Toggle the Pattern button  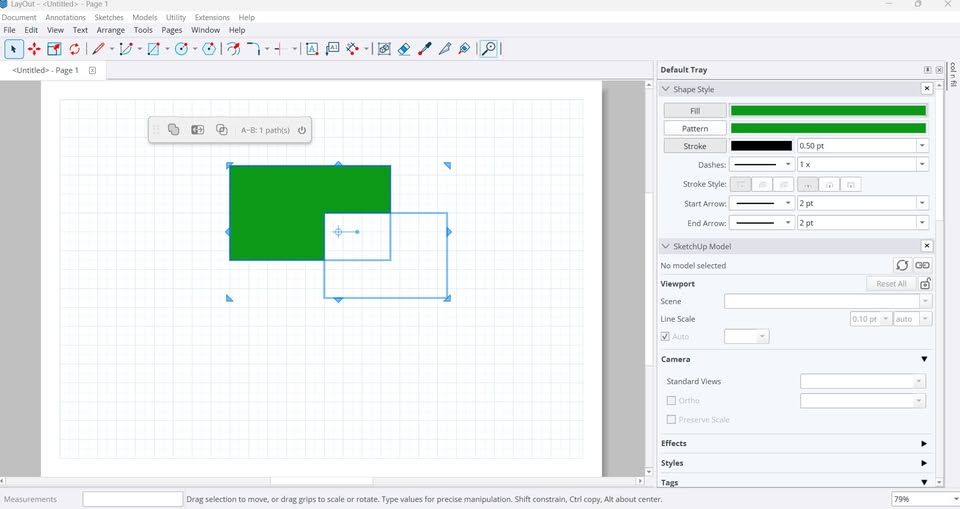coord(695,129)
